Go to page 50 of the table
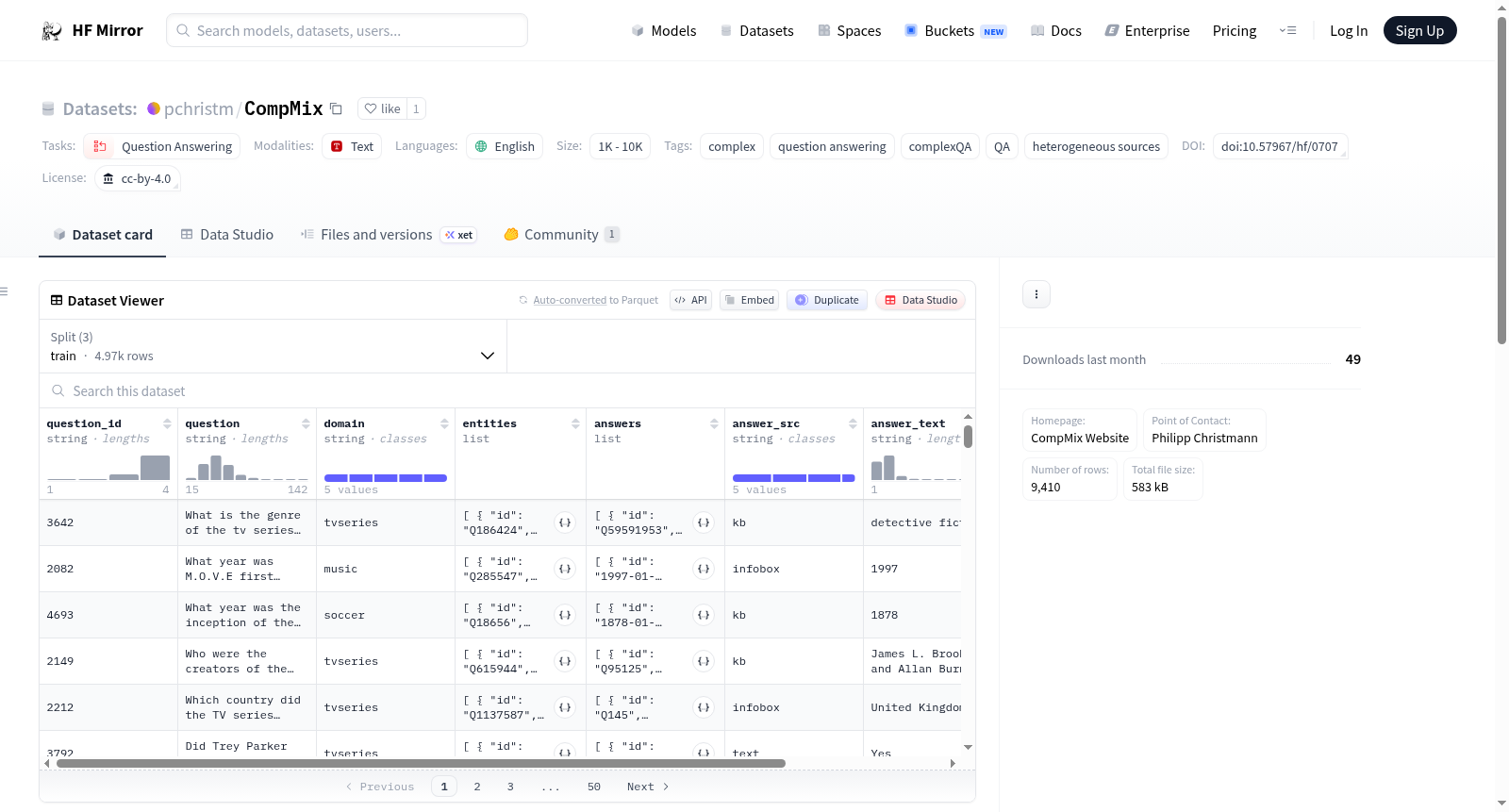 pos(594,787)
